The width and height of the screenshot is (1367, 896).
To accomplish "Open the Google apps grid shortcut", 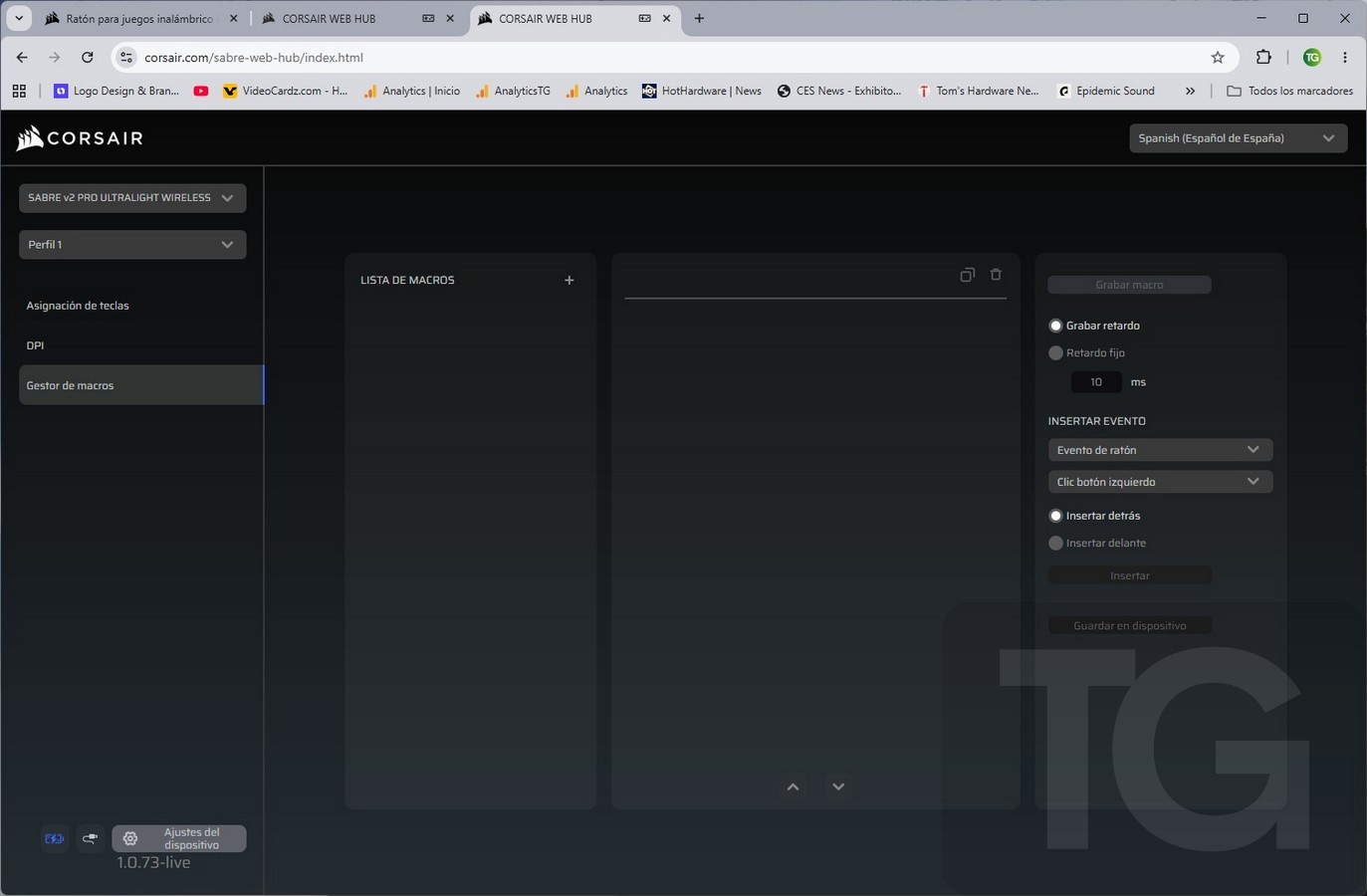I will click(19, 91).
